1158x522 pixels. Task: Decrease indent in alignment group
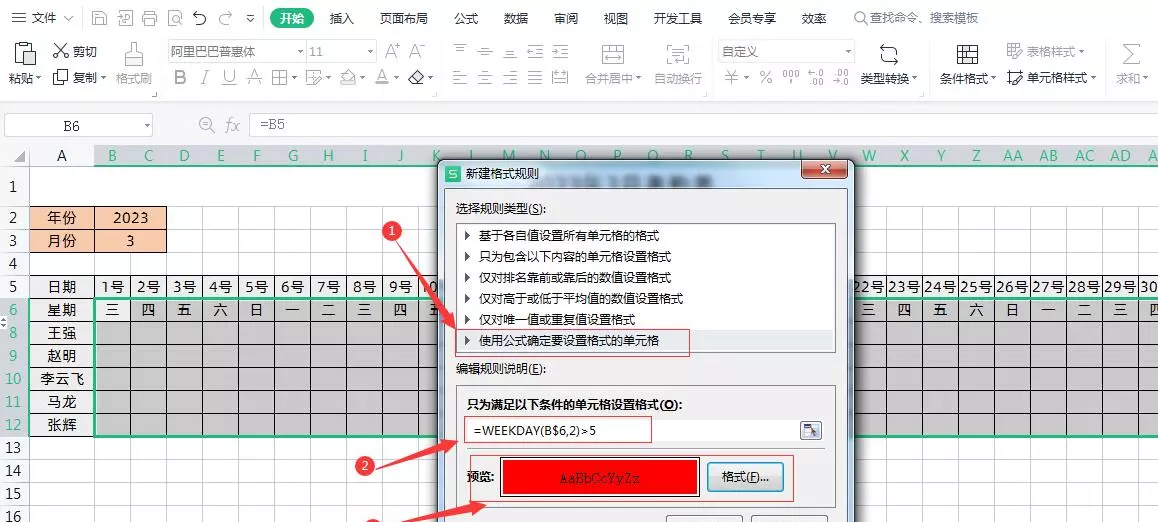coord(535,51)
